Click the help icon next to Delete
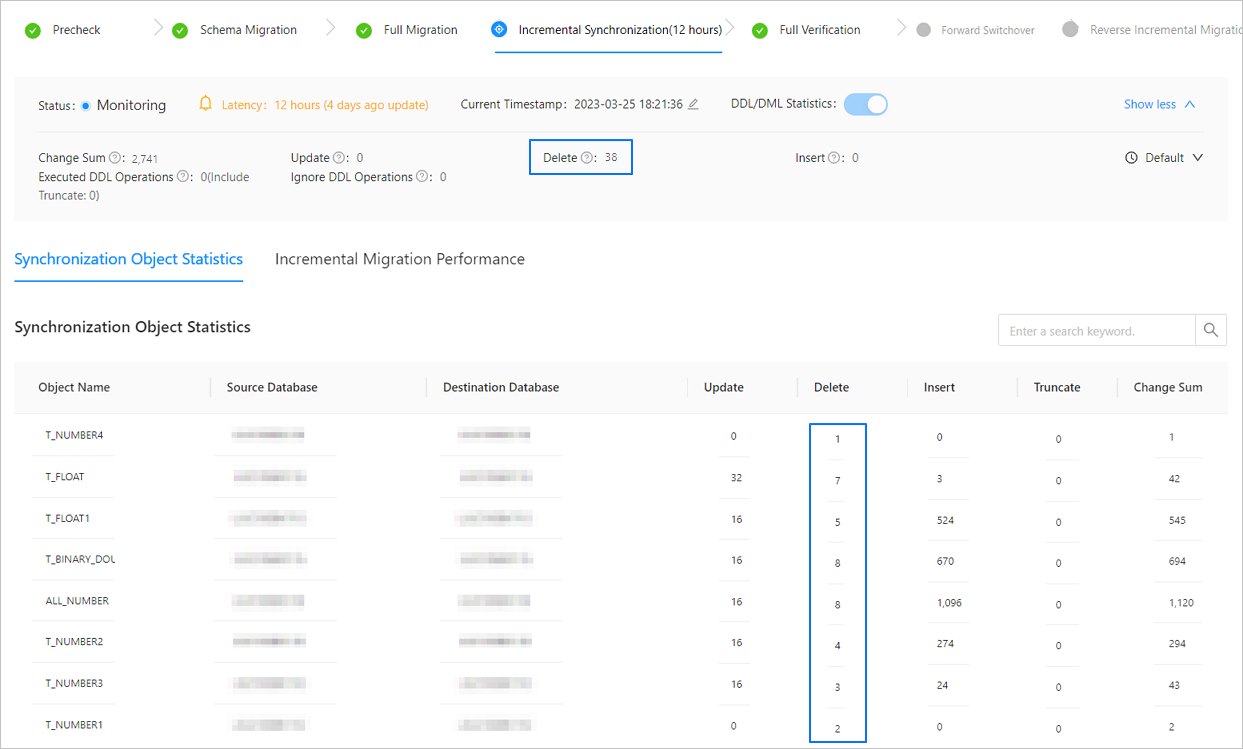The image size is (1243, 749). [587, 158]
